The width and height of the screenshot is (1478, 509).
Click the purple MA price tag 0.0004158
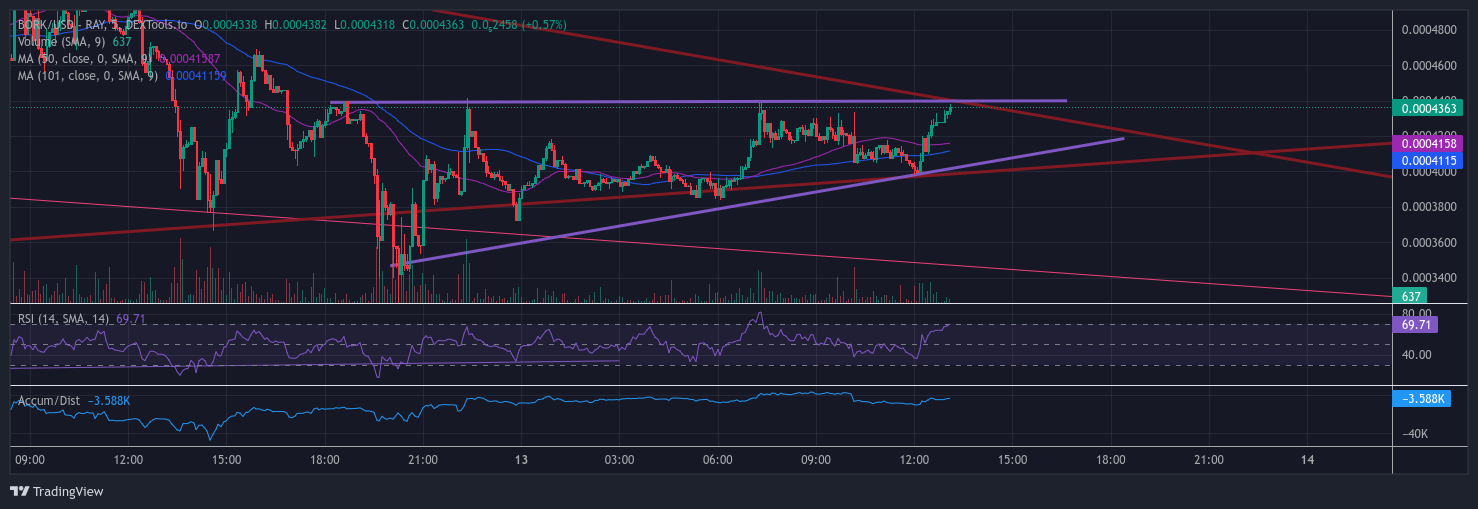[x=1428, y=144]
